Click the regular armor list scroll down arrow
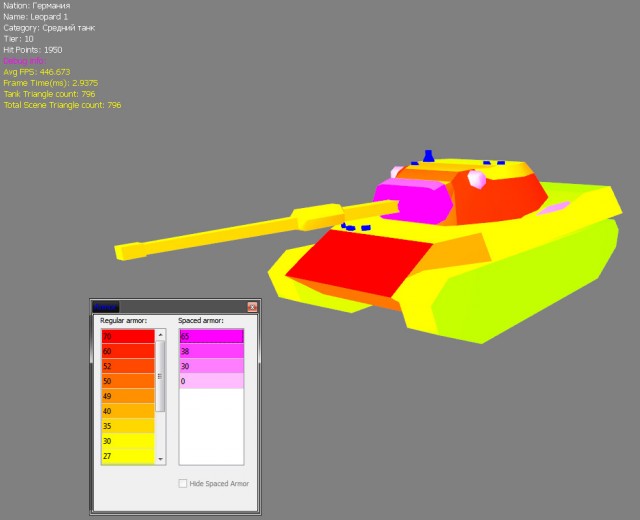The height and width of the screenshot is (520, 640). tap(160, 459)
